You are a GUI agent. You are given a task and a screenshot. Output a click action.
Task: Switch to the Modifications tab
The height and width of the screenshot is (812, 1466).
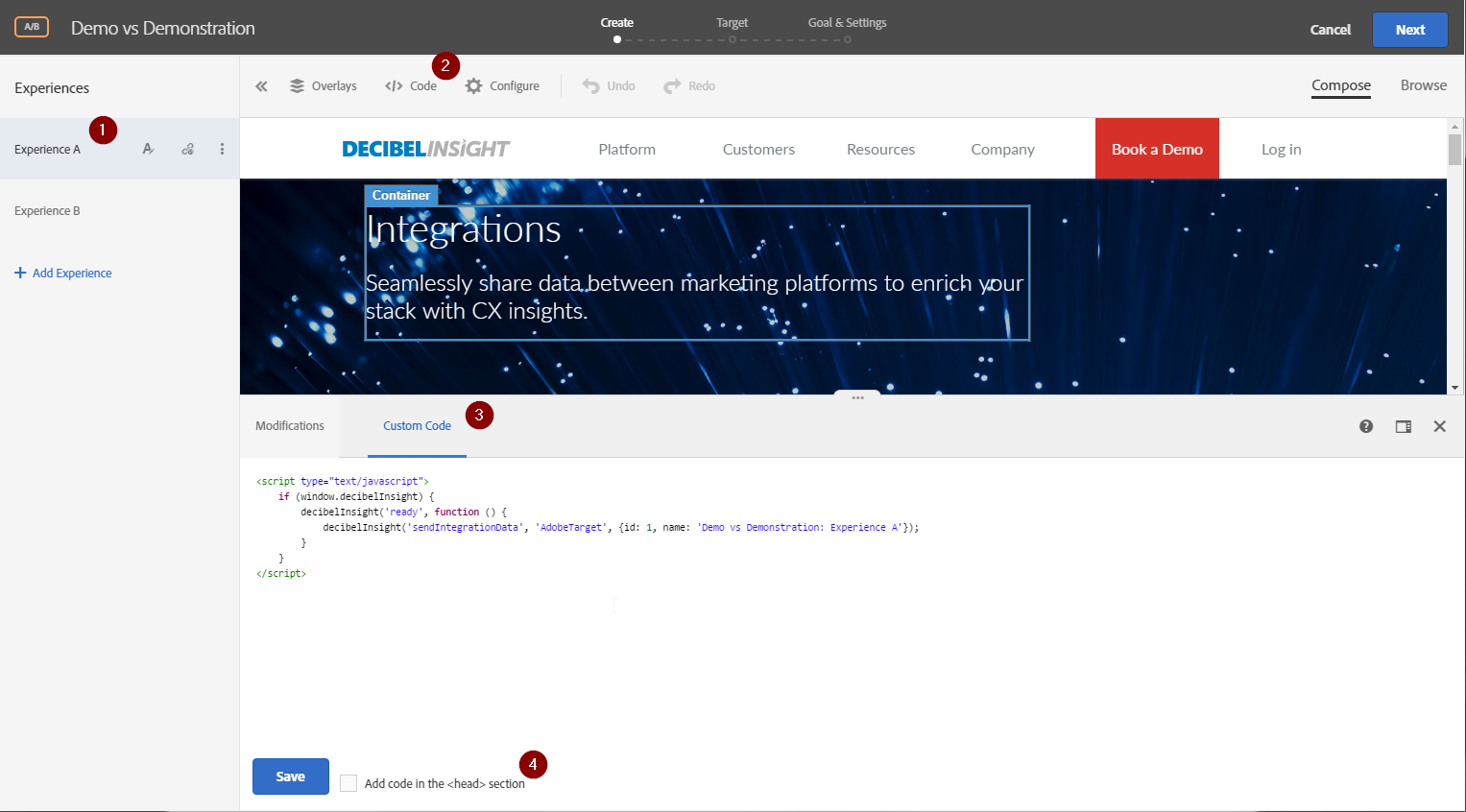(290, 425)
